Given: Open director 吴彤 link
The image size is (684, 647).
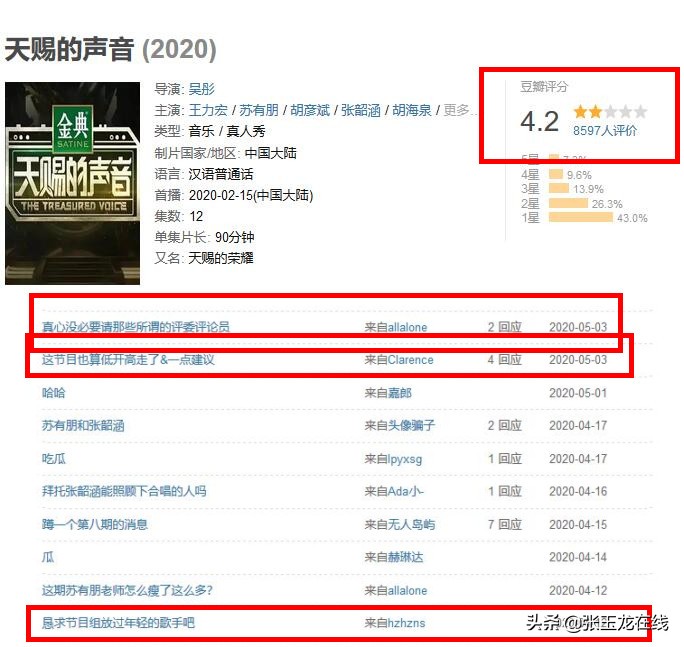Looking at the screenshot, I should coord(202,89).
